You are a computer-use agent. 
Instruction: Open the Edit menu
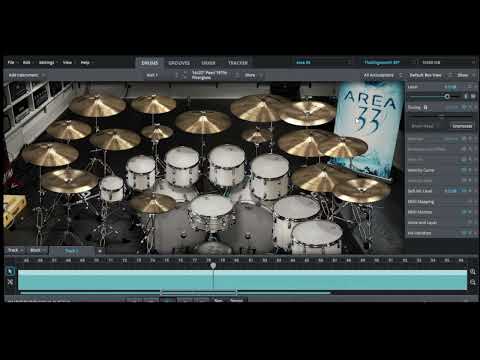click(x=27, y=62)
